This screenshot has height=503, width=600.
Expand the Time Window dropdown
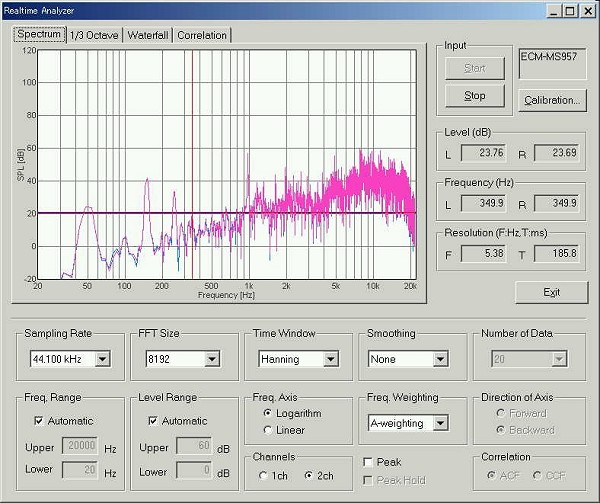(x=331, y=359)
